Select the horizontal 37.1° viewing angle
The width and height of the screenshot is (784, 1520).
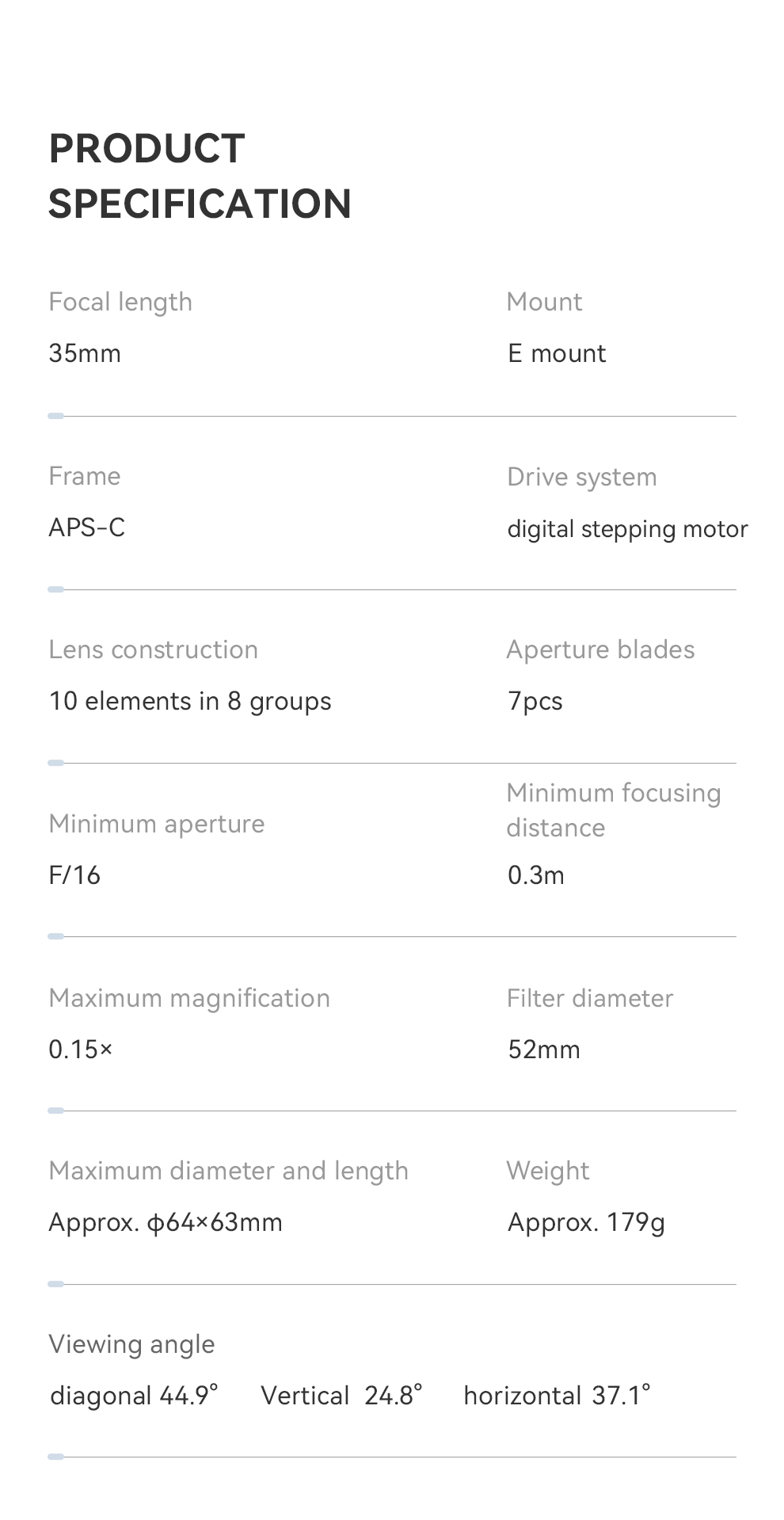point(557,1395)
